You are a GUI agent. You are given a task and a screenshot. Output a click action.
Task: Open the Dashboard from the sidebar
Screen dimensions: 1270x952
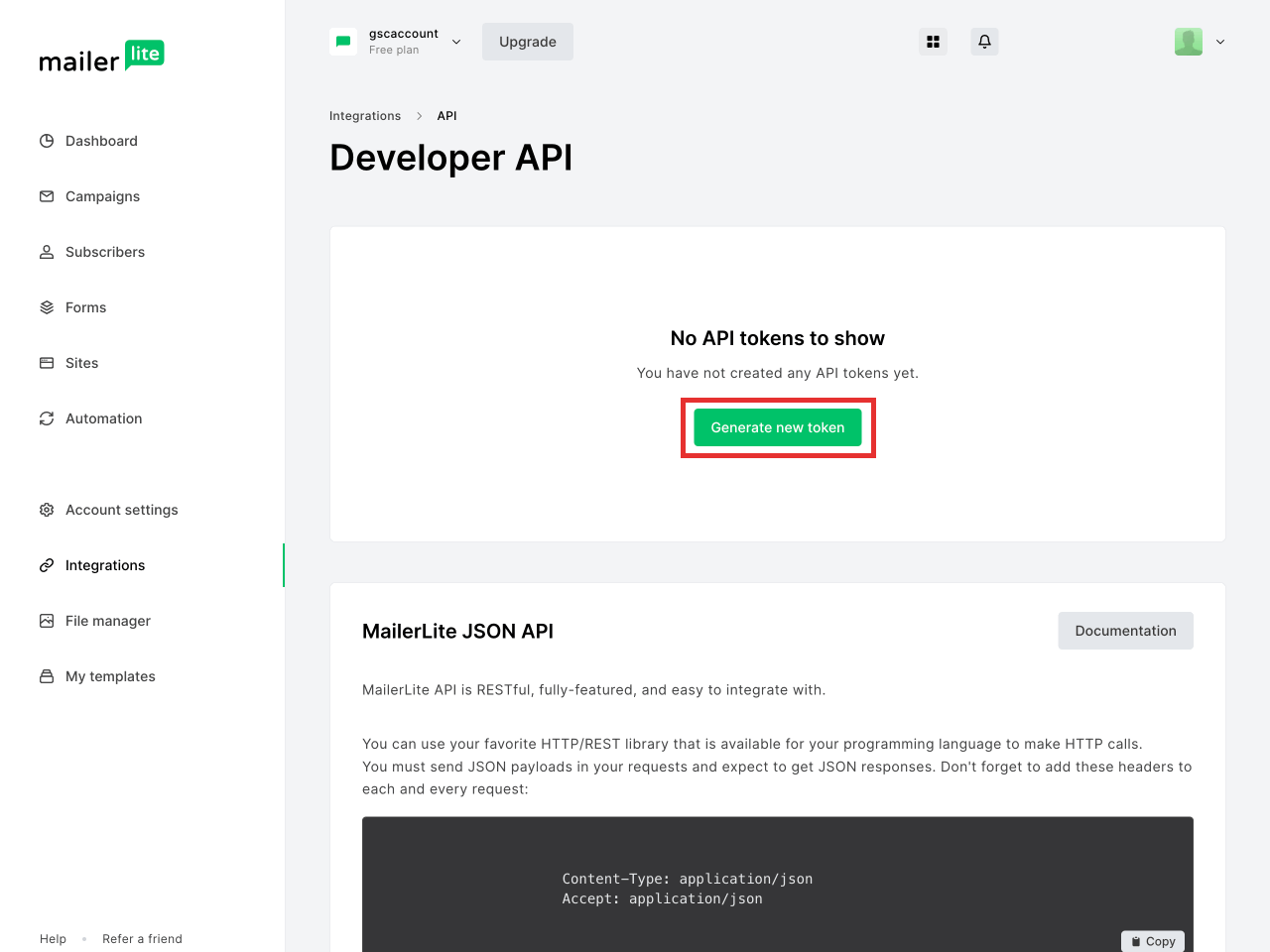(x=100, y=141)
